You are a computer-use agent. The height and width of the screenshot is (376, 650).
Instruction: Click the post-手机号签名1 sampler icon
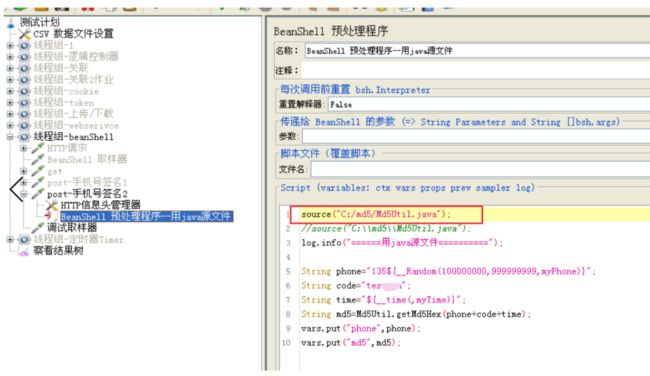(x=38, y=182)
